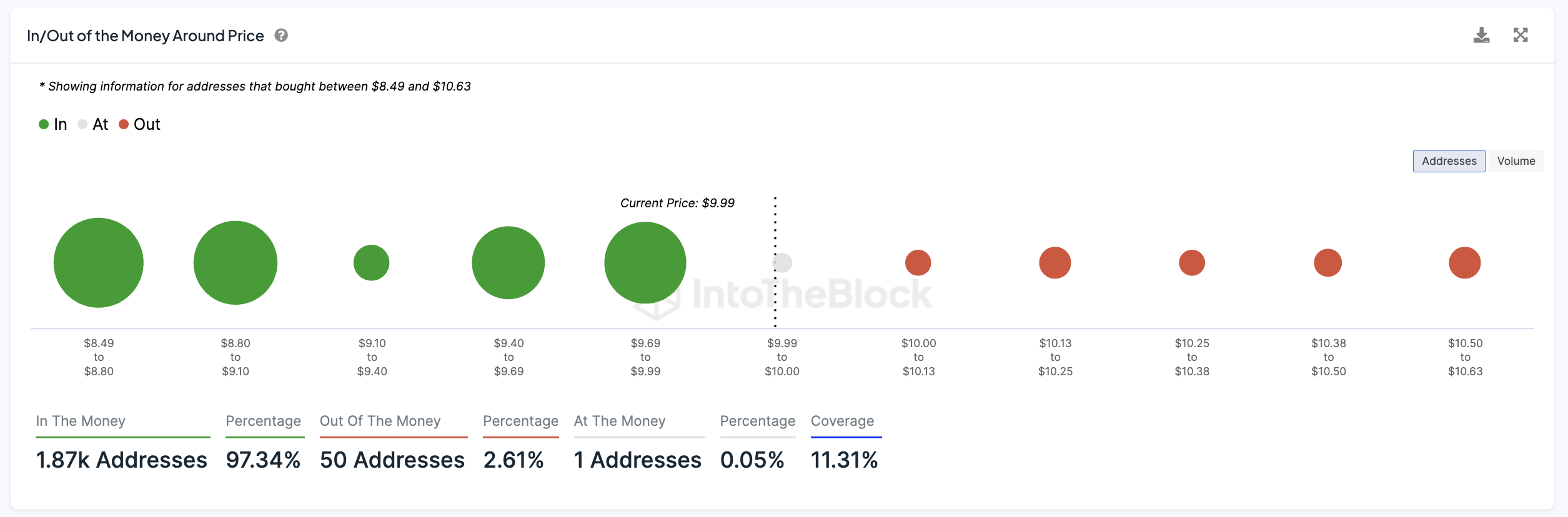Click the $10.50 to $10.63 red bubble
The height and width of the screenshot is (517, 1568).
coord(1465,263)
